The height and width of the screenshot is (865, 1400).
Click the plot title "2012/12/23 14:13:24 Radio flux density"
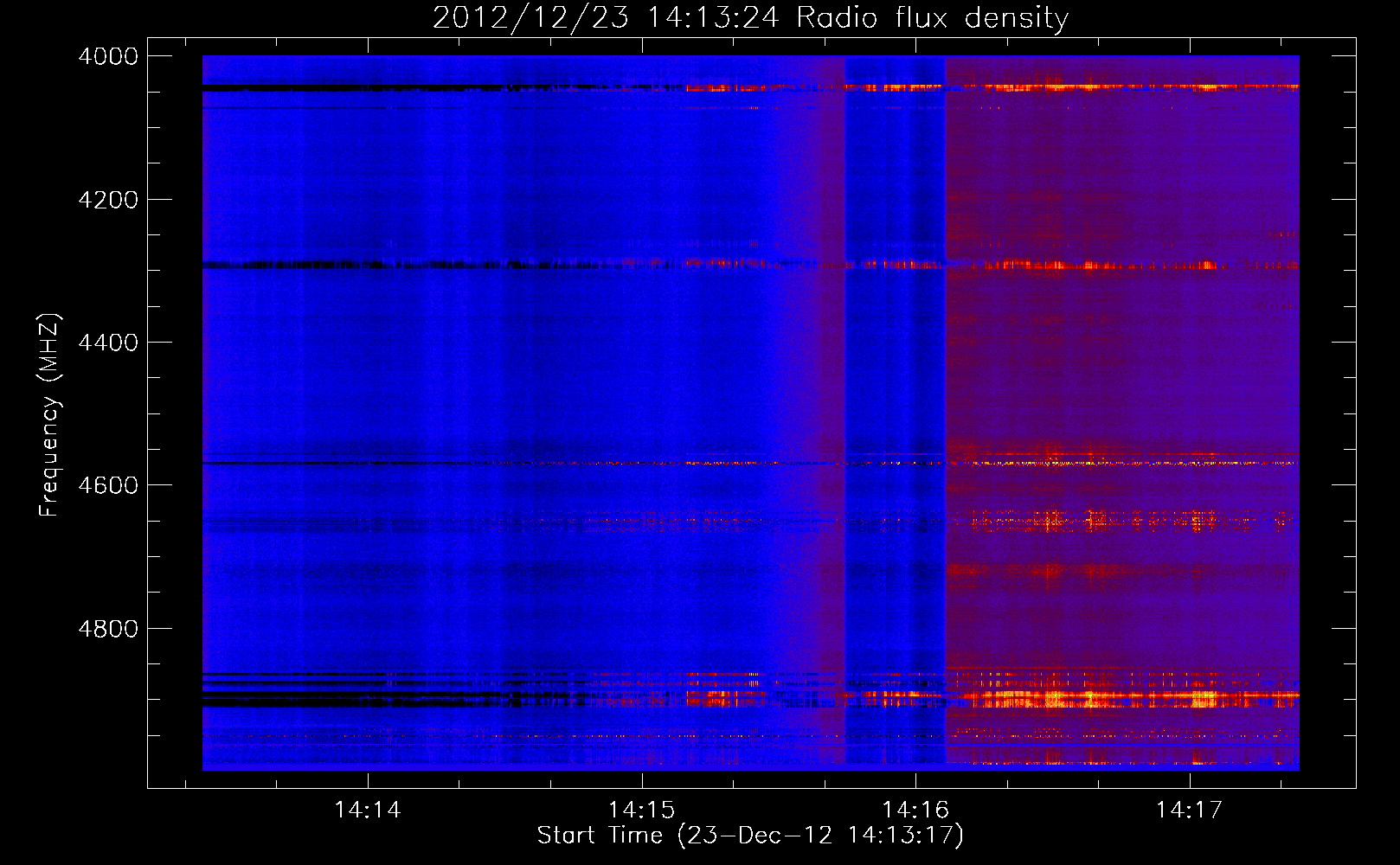tap(750, 18)
